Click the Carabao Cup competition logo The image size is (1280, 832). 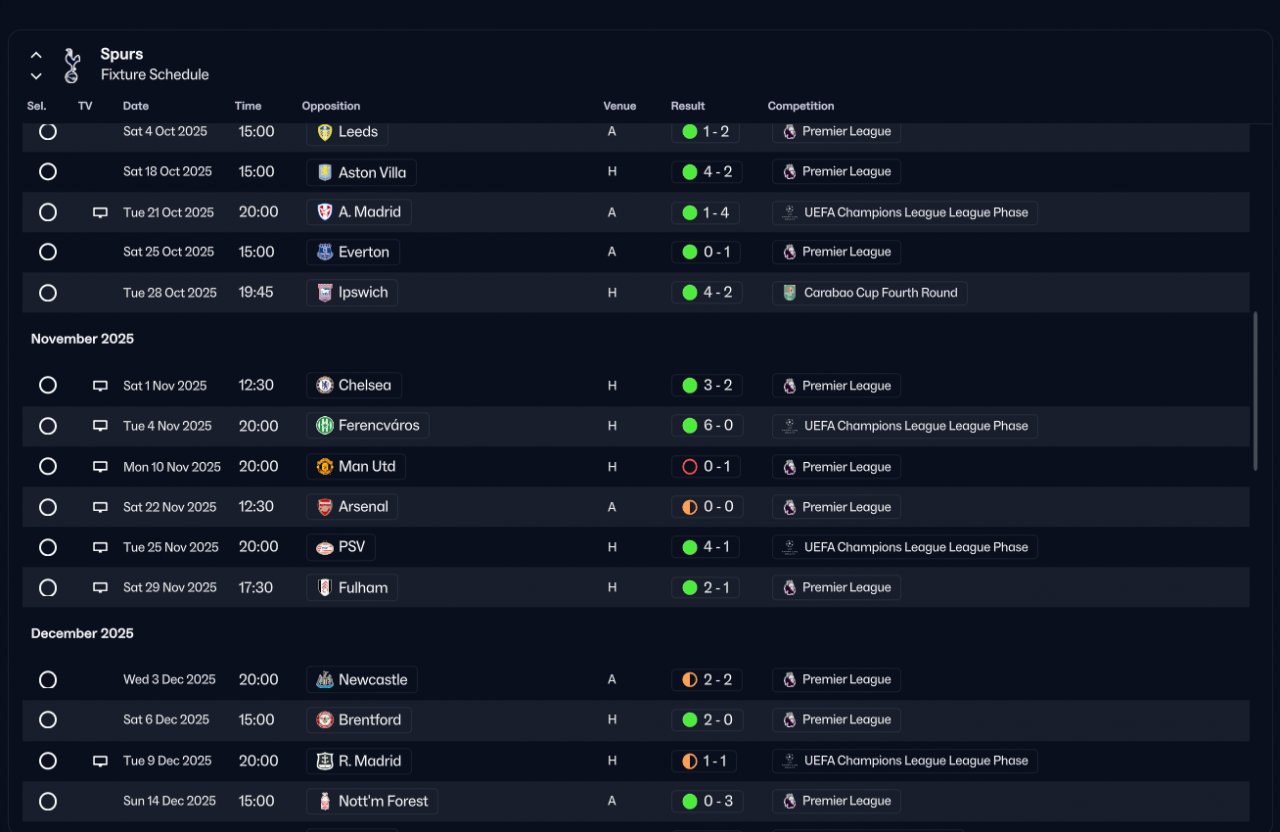790,293
